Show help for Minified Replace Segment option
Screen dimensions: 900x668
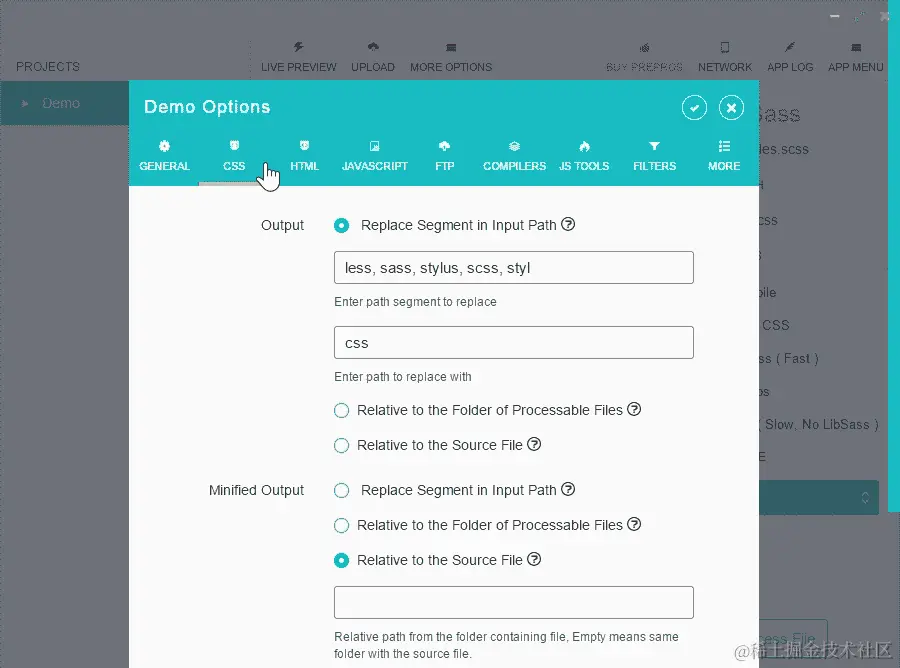click(568, 489)
